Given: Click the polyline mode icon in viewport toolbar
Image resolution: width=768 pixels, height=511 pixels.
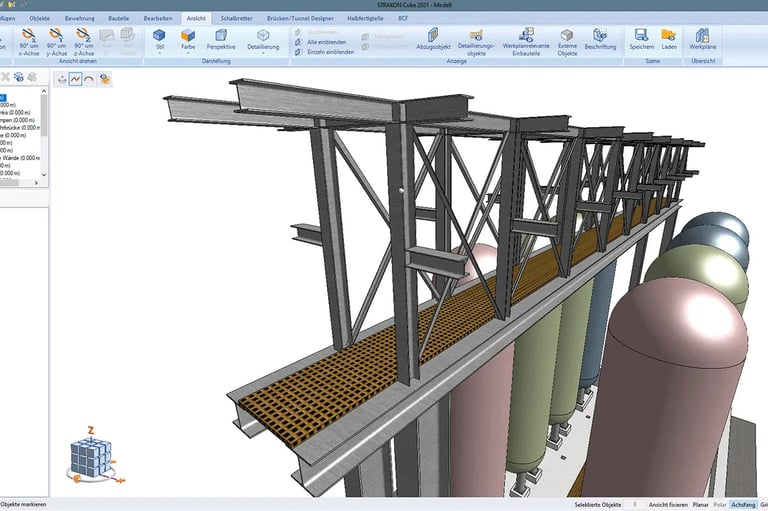Looking at the screenshot, I should [75, 79].
